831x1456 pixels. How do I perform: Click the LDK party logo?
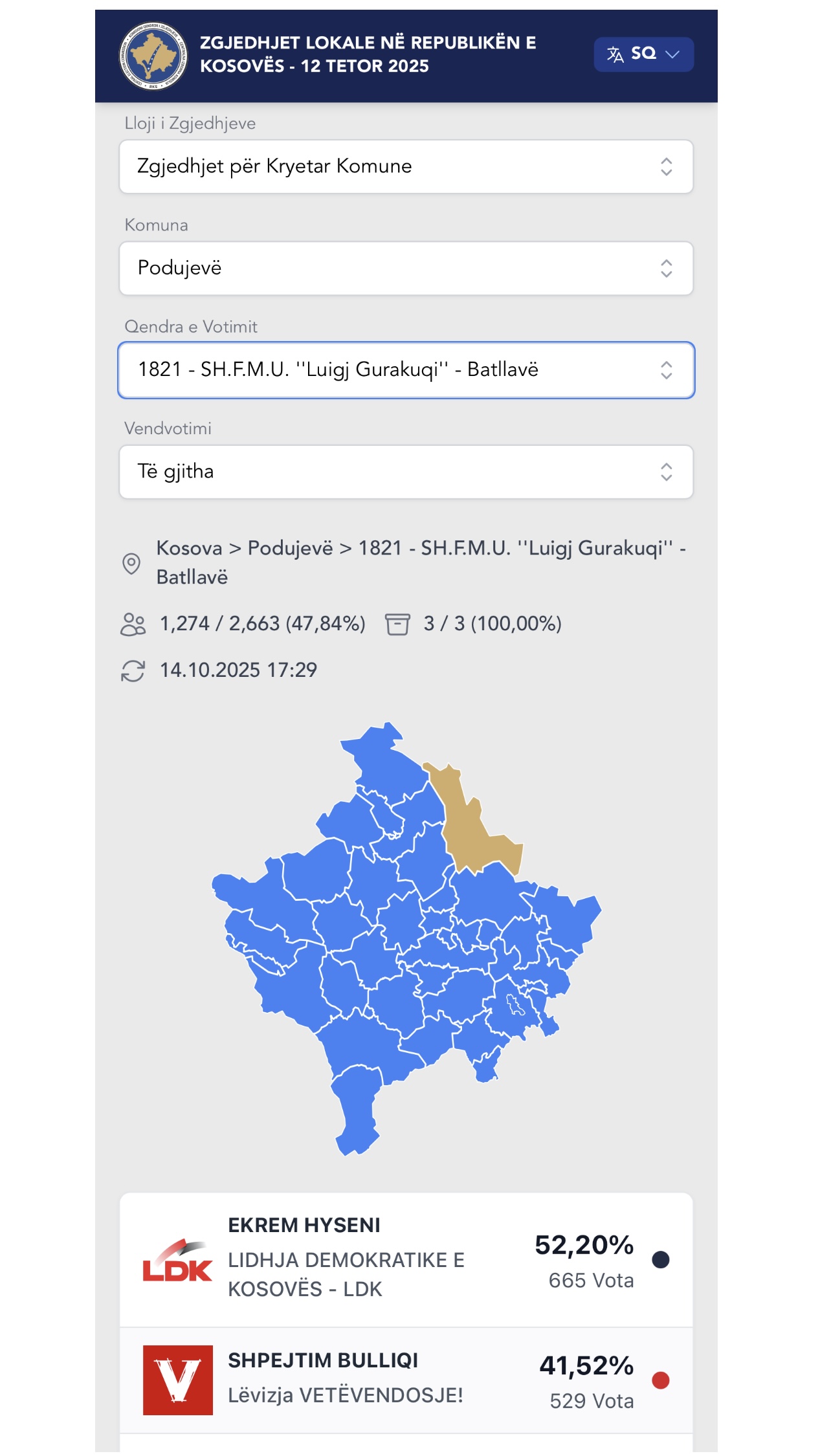coord(177,1261)
